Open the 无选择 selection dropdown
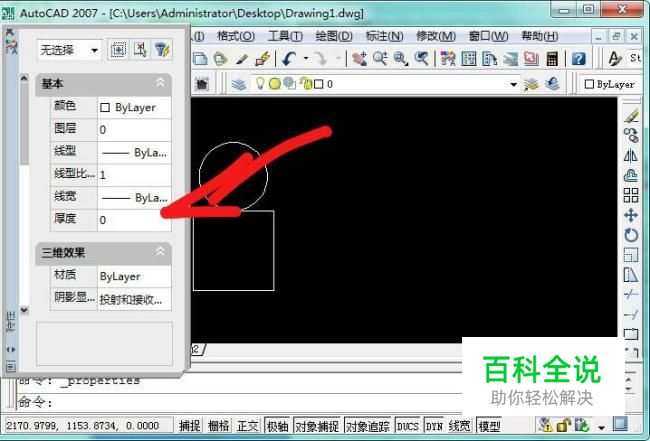The height and width of the screenshot is (441, 650). [x=70, y=50]
